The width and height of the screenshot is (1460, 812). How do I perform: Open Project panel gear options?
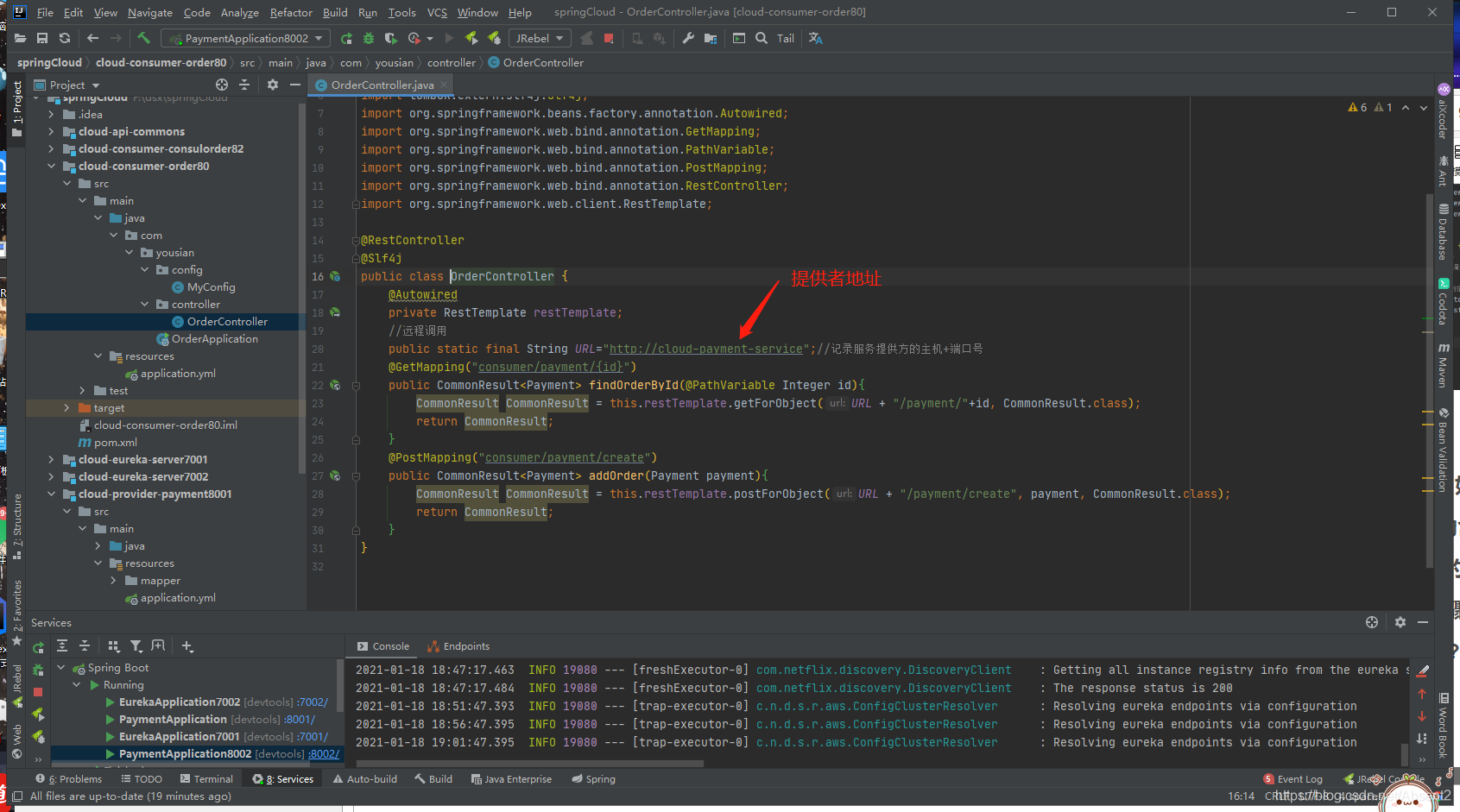click(x=273, y=85)
